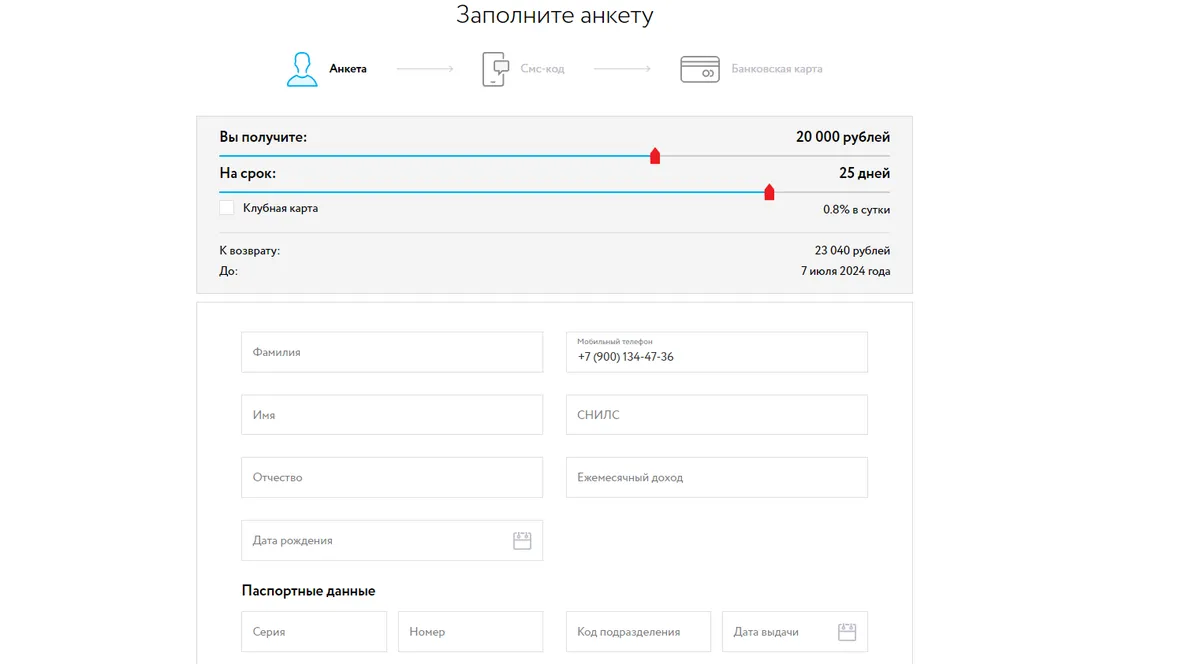Focus the Ежемесячный доход field
1200x664 pixels.
(x=717, y=478)
